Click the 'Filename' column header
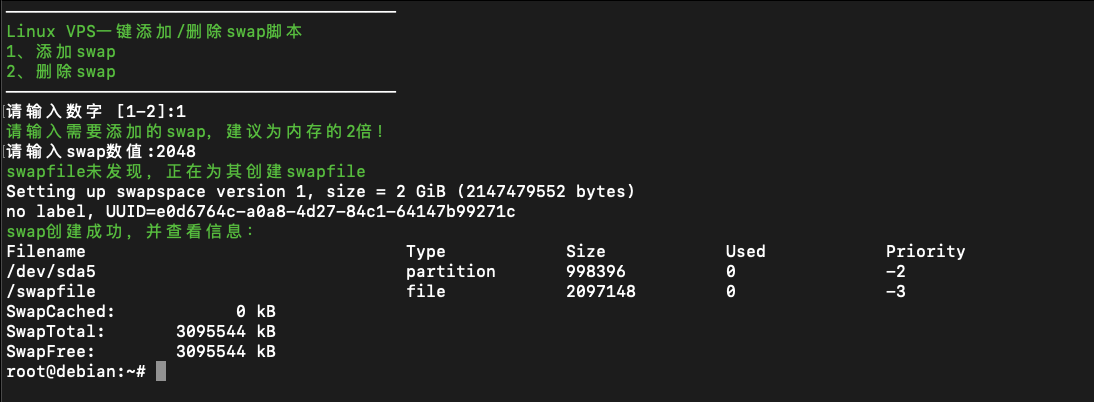Image resolution: width=1094 pixels, height=402 pixels. coord(46,251)
